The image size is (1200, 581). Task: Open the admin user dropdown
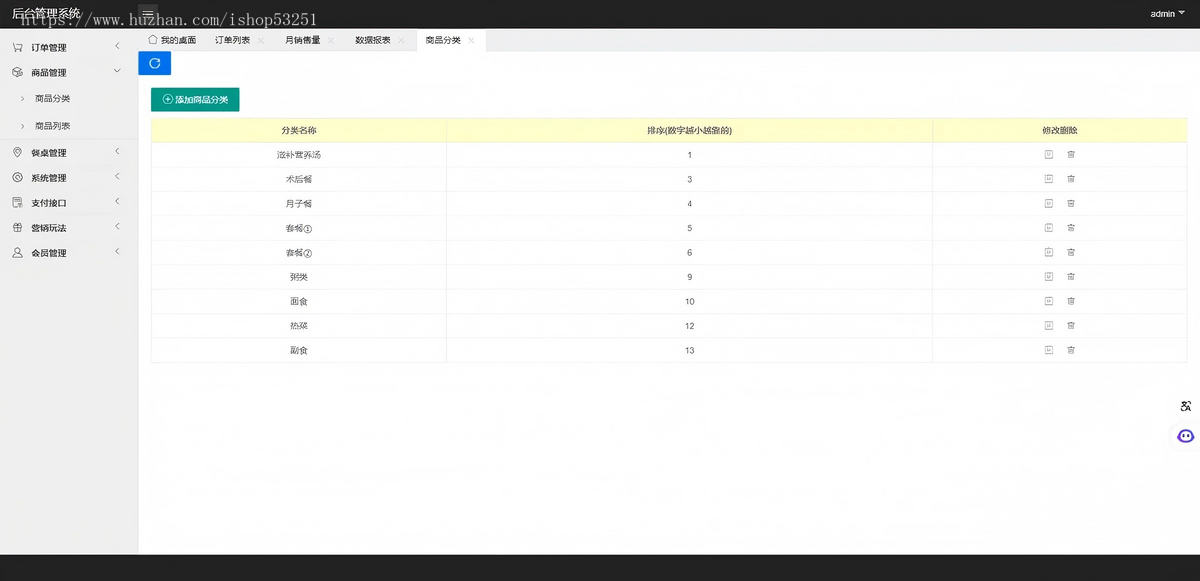click(1168, 14)
